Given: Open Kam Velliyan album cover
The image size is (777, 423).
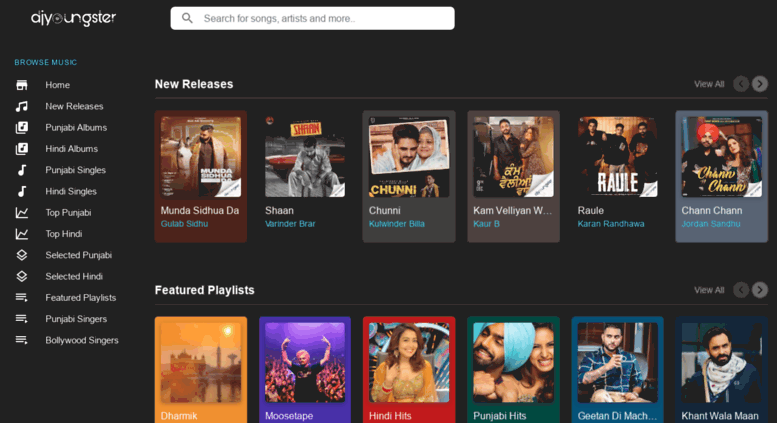Looking at the screenshot, I should point(513,157).
